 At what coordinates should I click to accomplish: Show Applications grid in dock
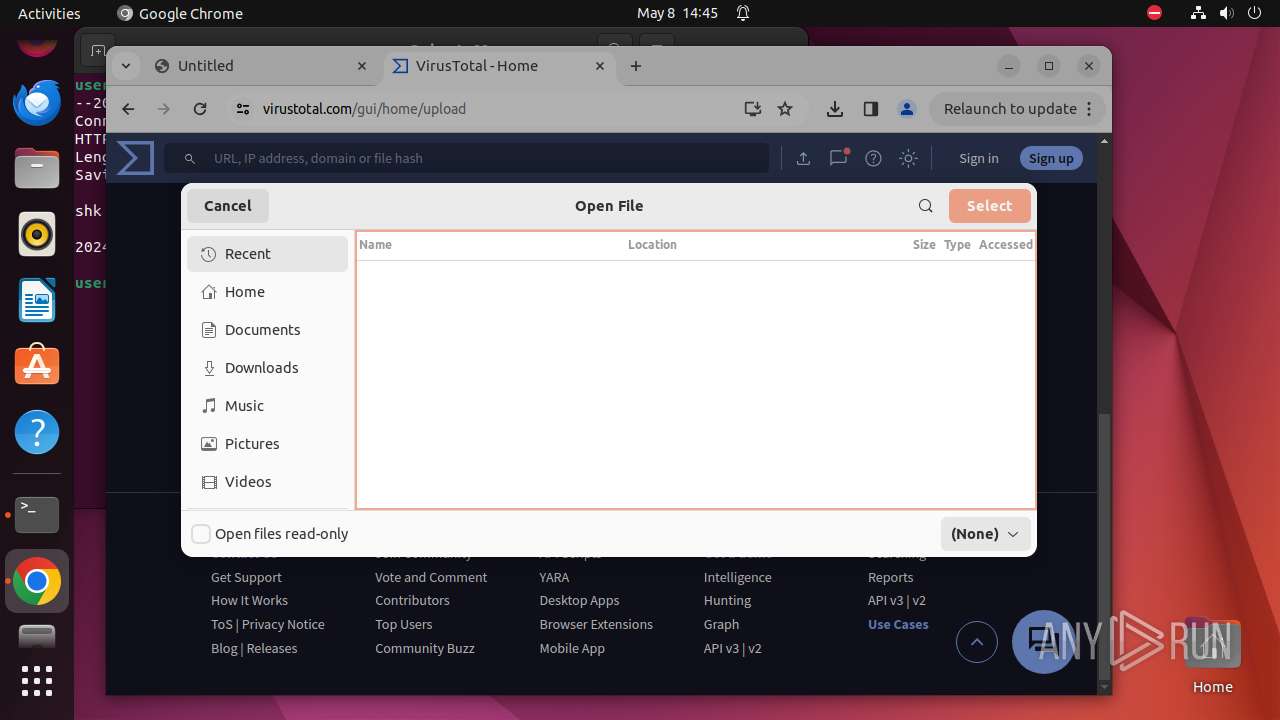[x=37, y=680]
